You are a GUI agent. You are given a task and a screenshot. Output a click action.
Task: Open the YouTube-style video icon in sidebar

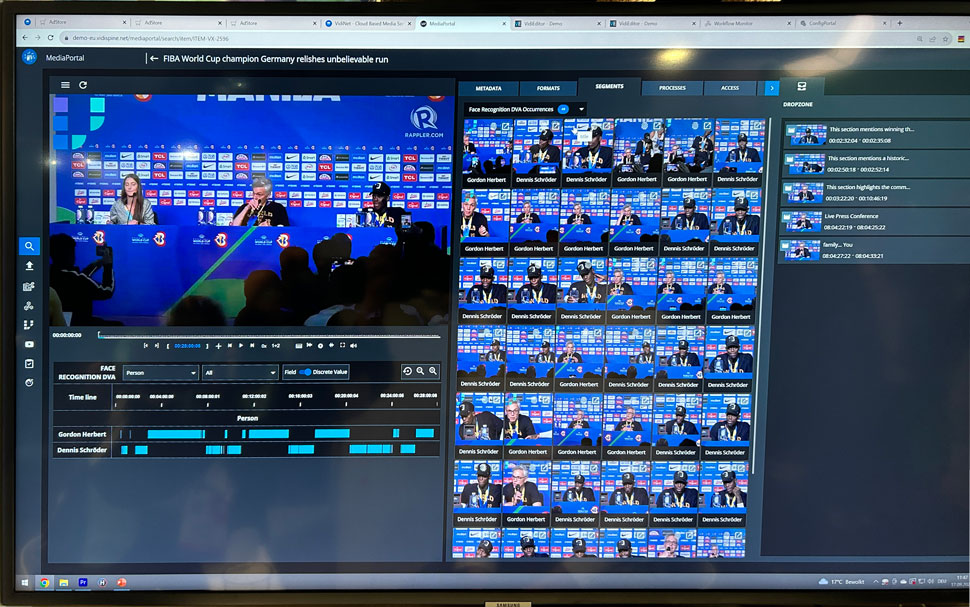[x=30, y=344]
